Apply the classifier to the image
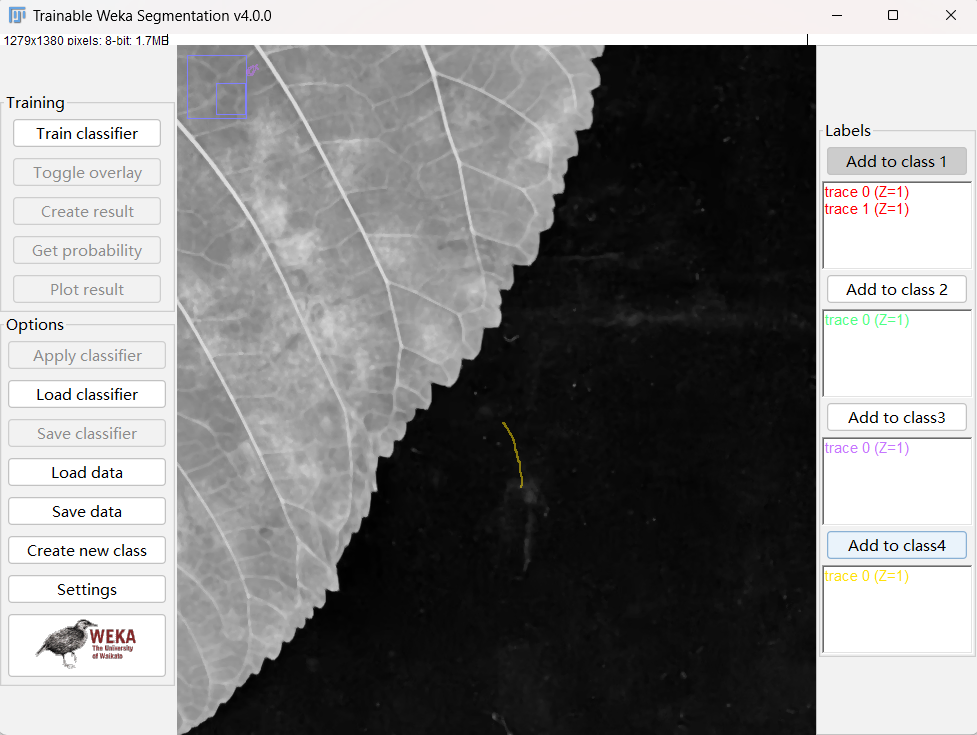This screenshot has height=735, width=977. [x=86, y=355]
